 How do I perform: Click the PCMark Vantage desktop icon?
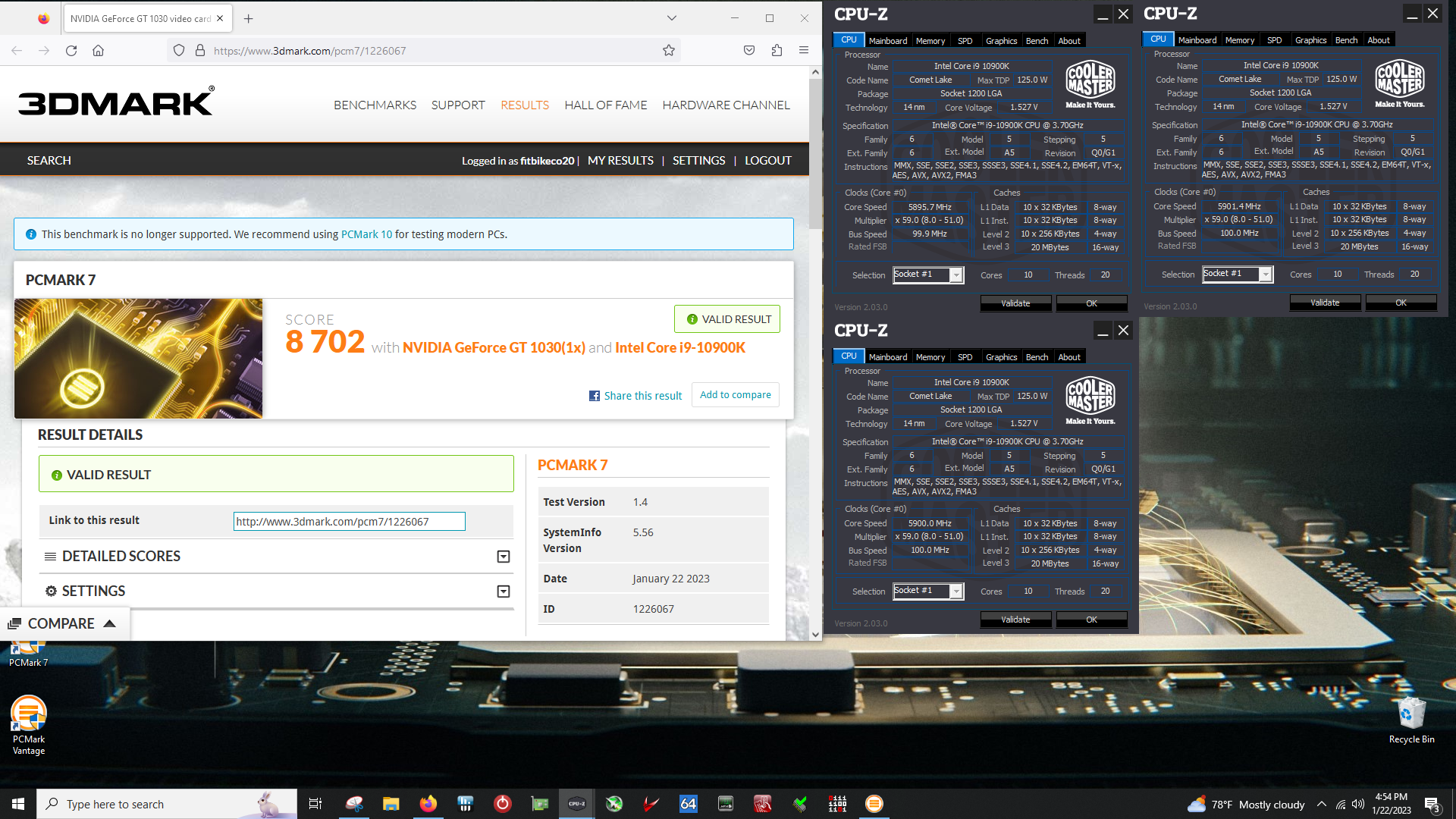coord(29,726)
